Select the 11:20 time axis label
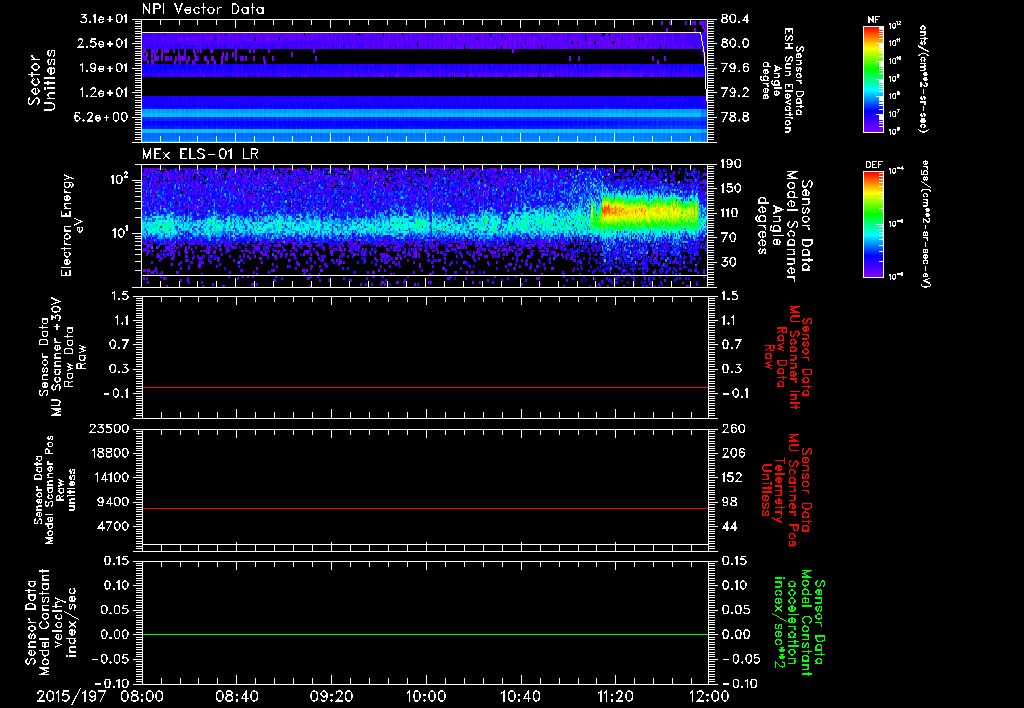This screenshot has width=1024, height=708. (x=615, y=695)
